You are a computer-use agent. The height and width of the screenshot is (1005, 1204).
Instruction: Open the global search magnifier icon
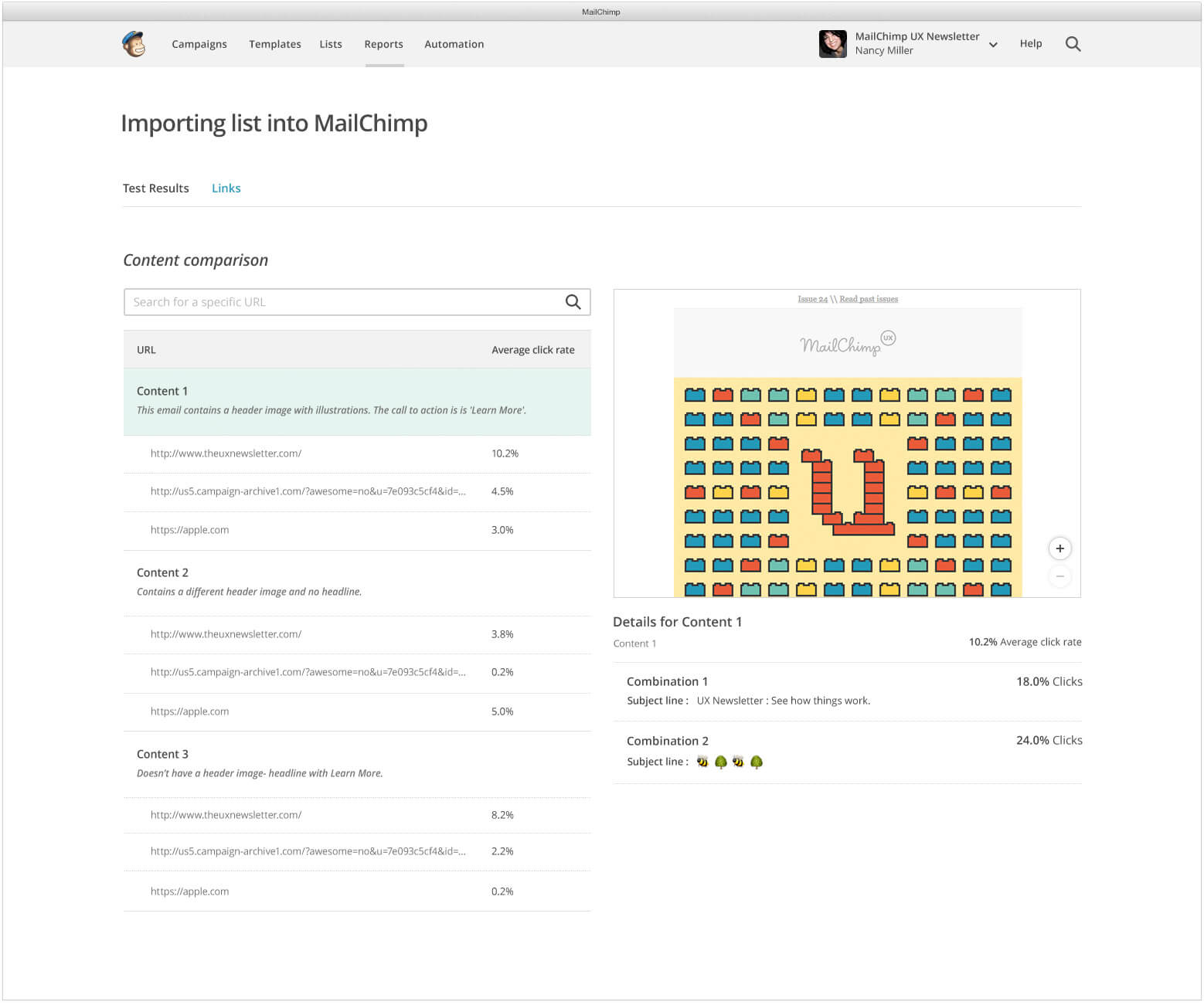pyautogui.click(x=1073, y=44)
